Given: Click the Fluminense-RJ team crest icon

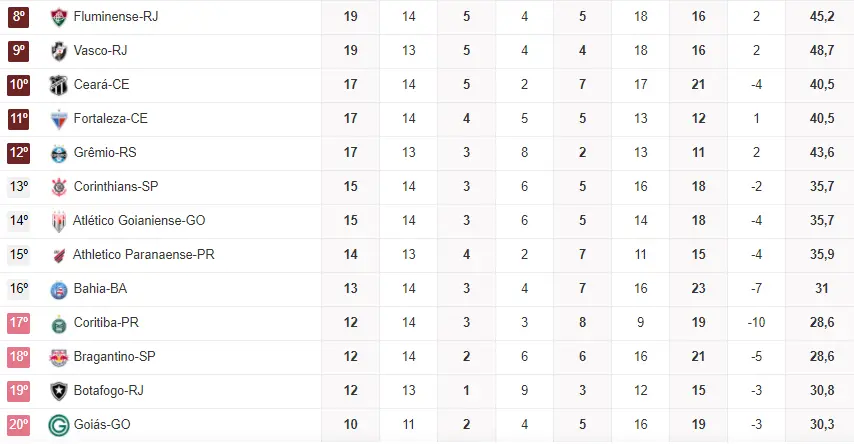Looking at the screenshot, I should (x=58, y=17).
